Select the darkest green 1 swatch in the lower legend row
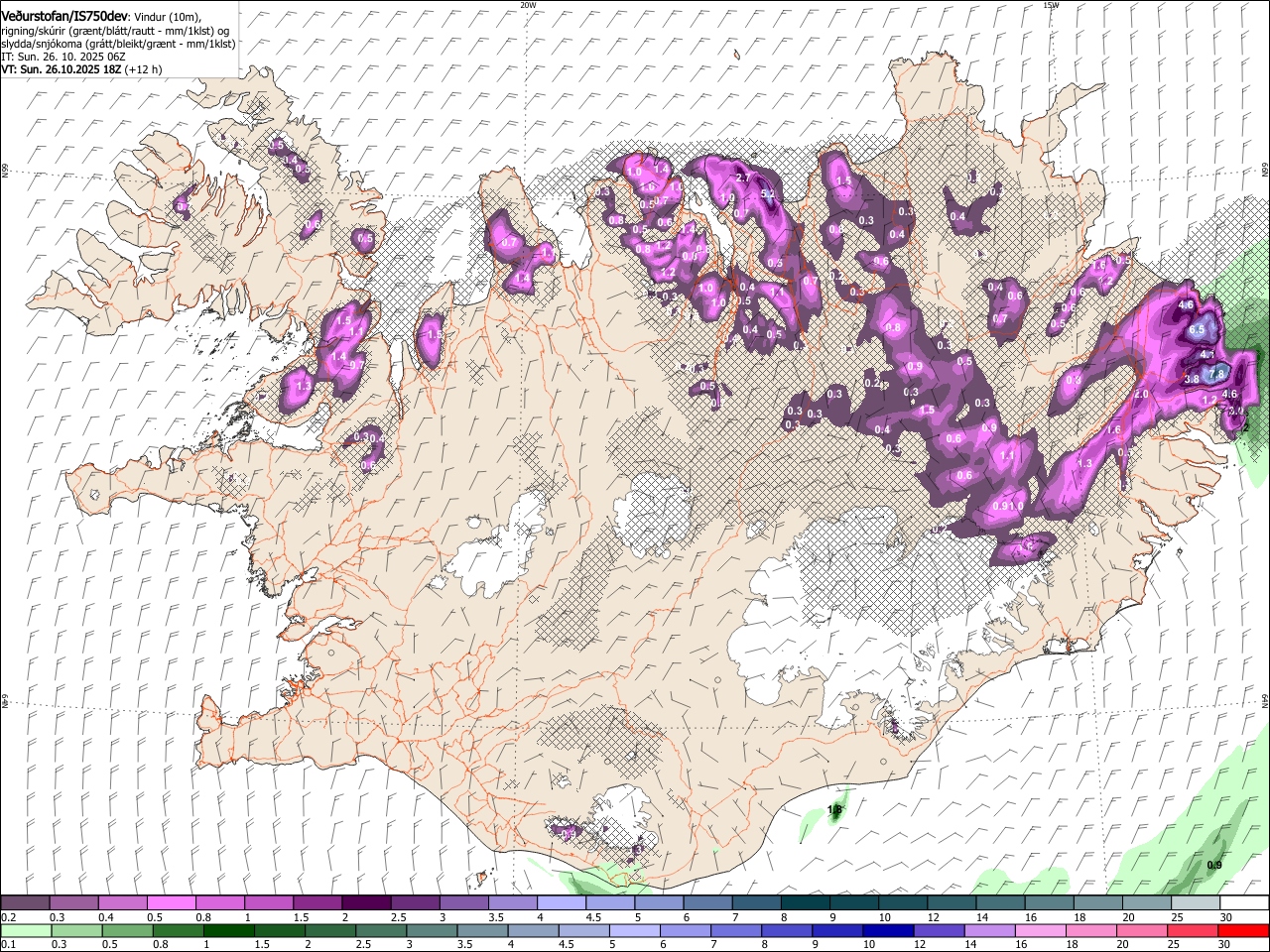 point(228,931)
